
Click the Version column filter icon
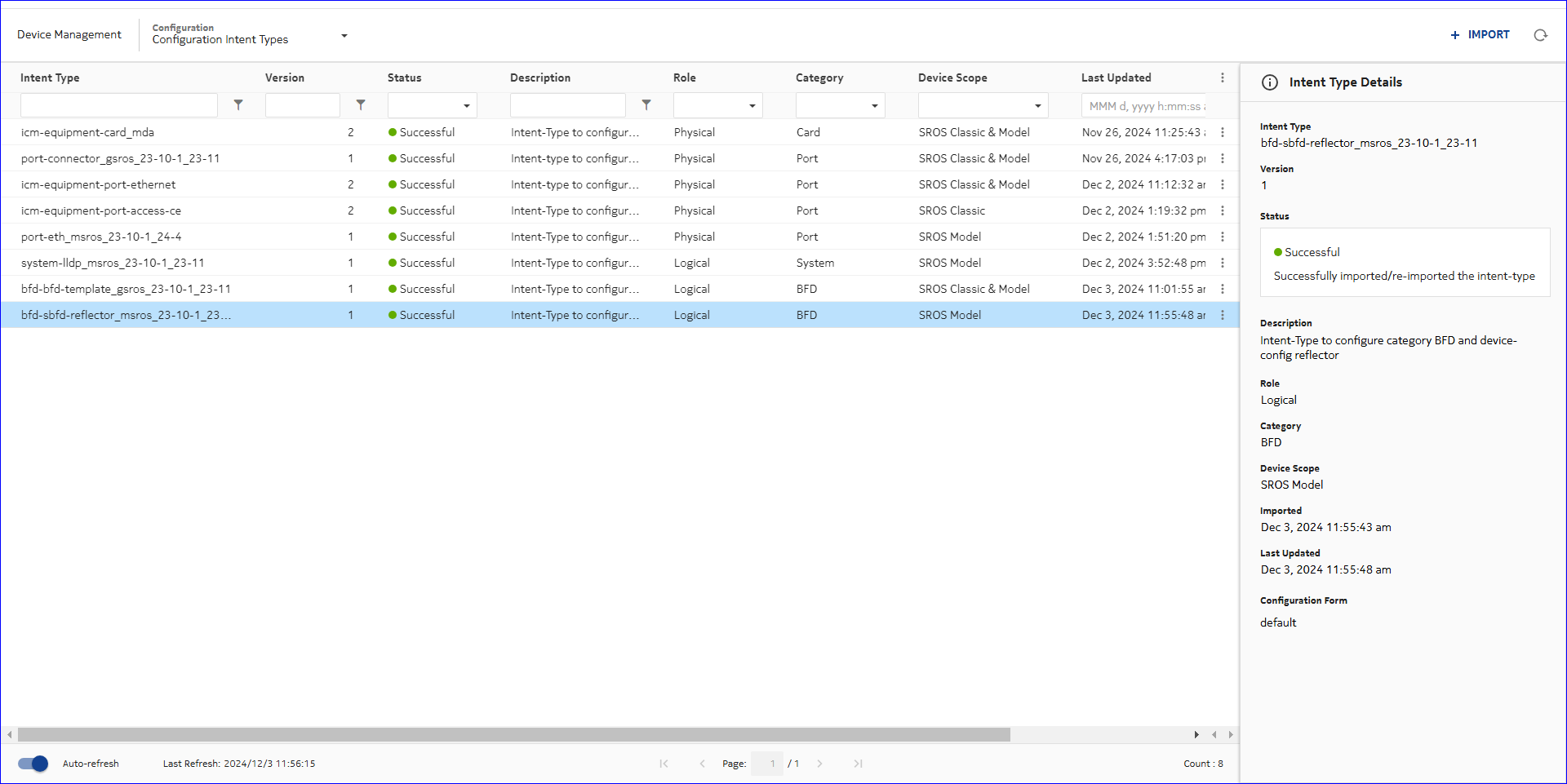[x=361, y=105]
